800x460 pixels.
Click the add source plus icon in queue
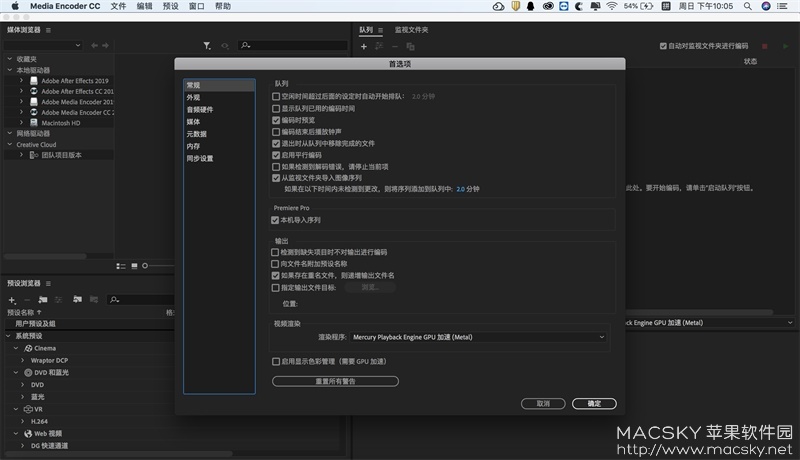click(x=364, y=46)
